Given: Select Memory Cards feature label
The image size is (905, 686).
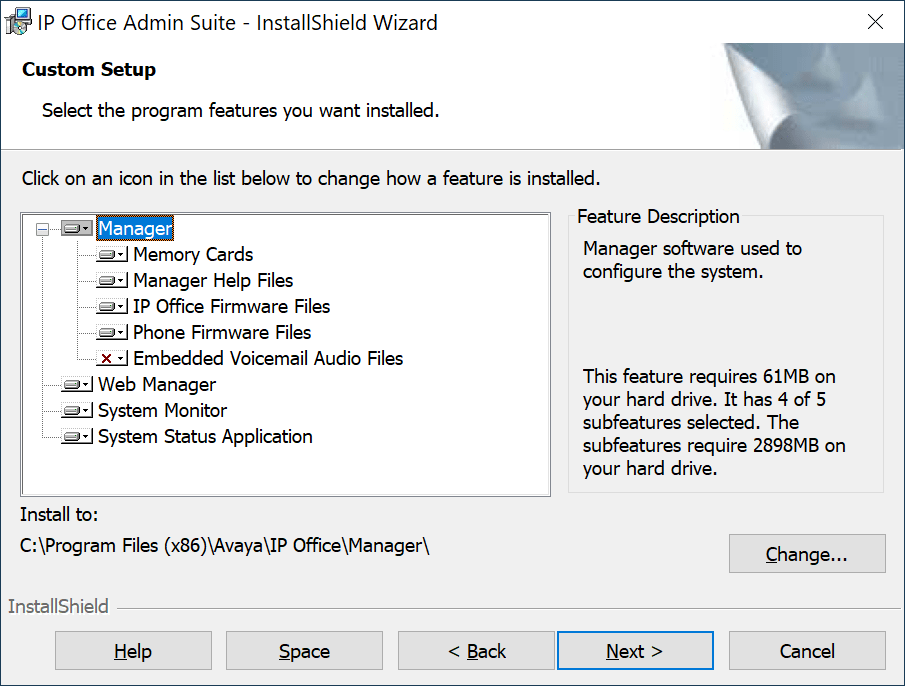Looking at the screenshot, I should pyautogui.click(x=193, y=254).
